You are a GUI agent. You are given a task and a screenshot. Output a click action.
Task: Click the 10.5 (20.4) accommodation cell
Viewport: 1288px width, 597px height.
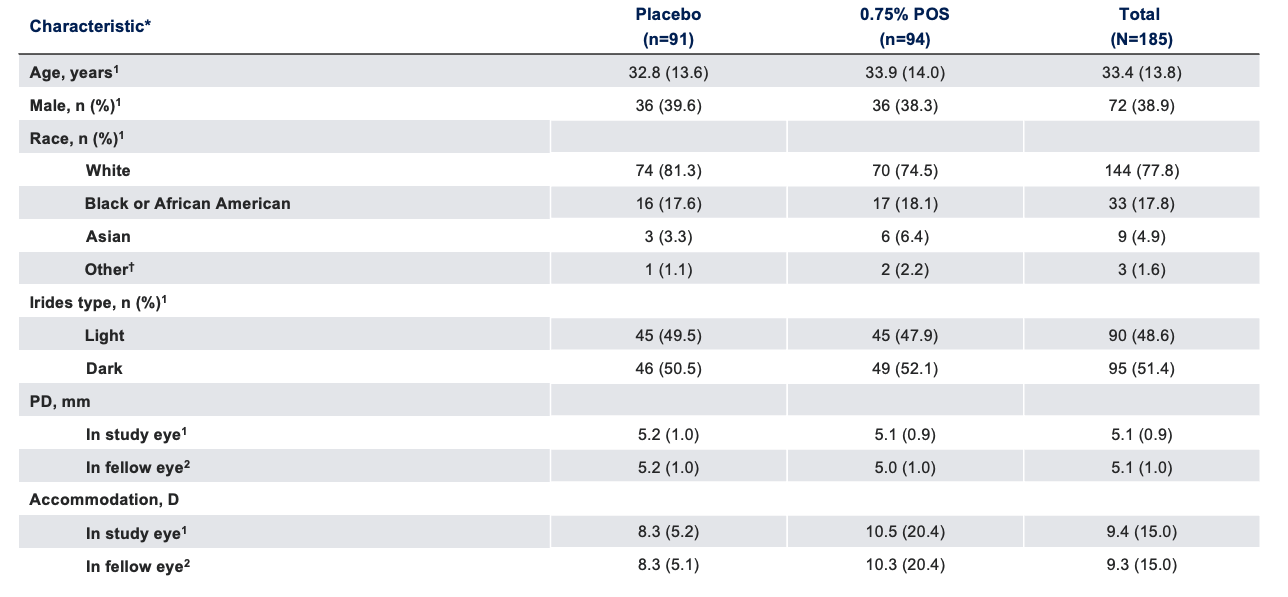click(x=904, y=533)
